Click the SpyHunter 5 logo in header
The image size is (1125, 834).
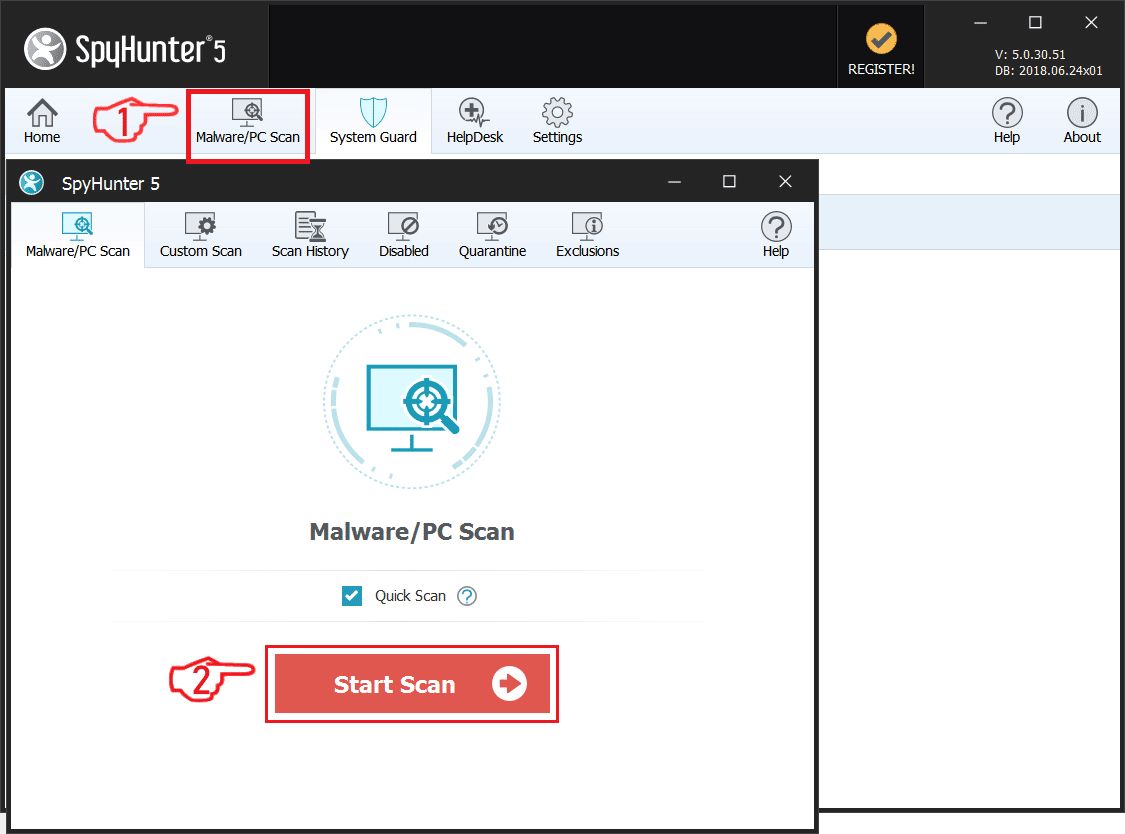click(x=126, y=49)
